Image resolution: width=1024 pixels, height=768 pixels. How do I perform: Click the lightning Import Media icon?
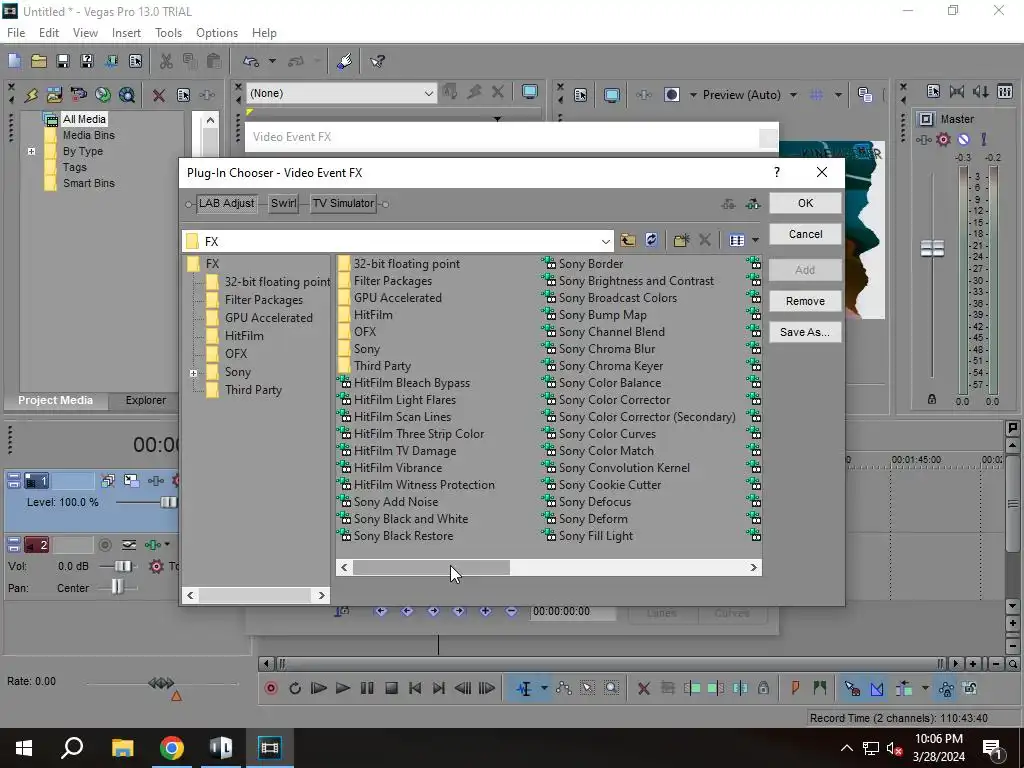click(31, 95)
